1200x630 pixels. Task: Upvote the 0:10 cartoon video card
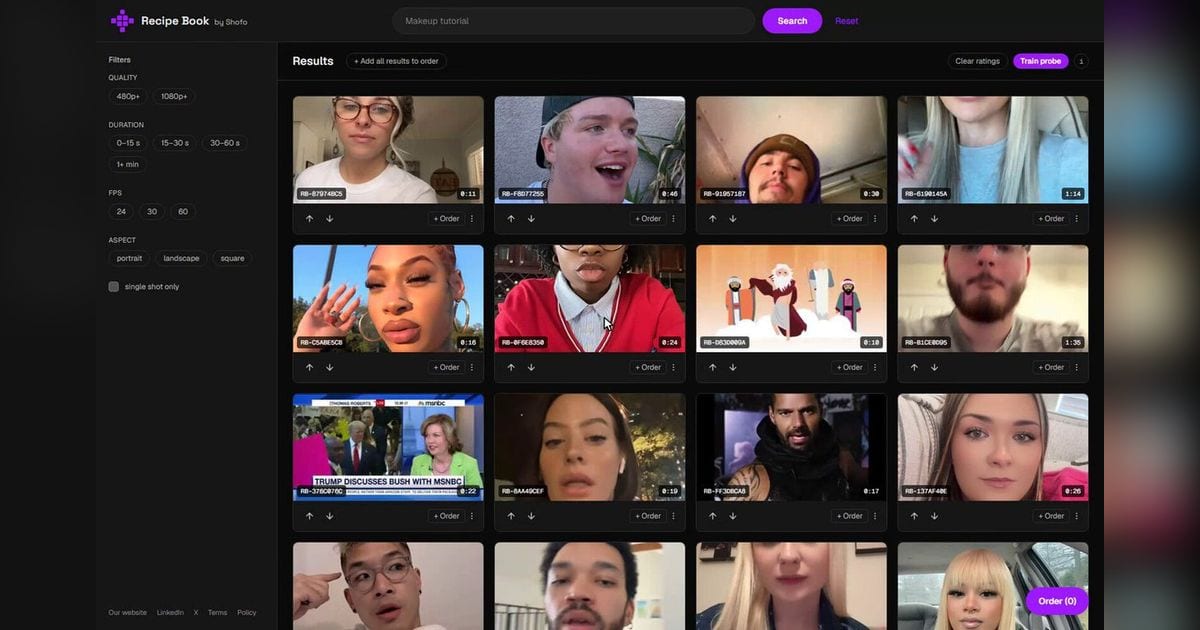tap(713, 367)
